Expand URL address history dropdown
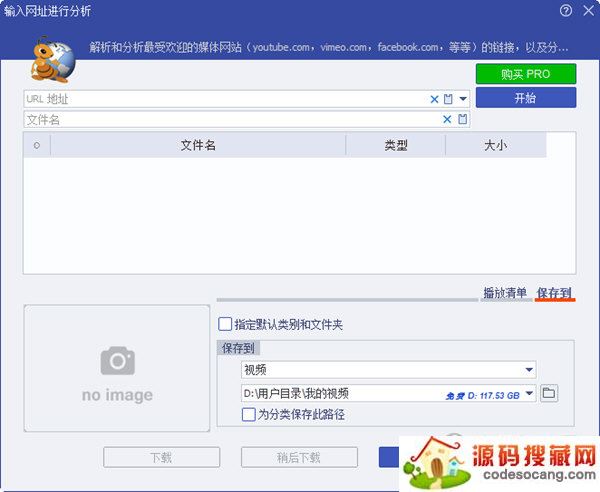600x492 pixels. (x=463, y=99)
